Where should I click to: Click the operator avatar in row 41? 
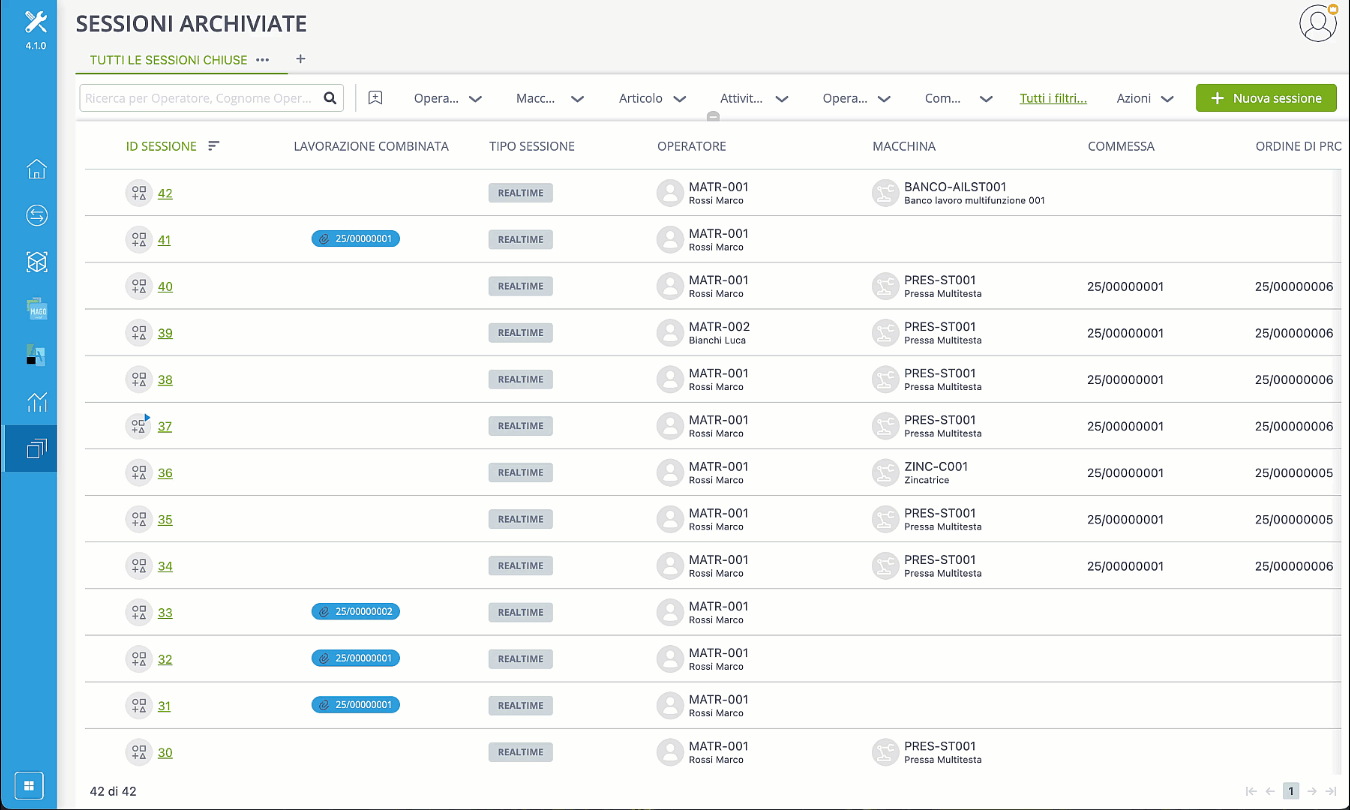click(670, 239)
